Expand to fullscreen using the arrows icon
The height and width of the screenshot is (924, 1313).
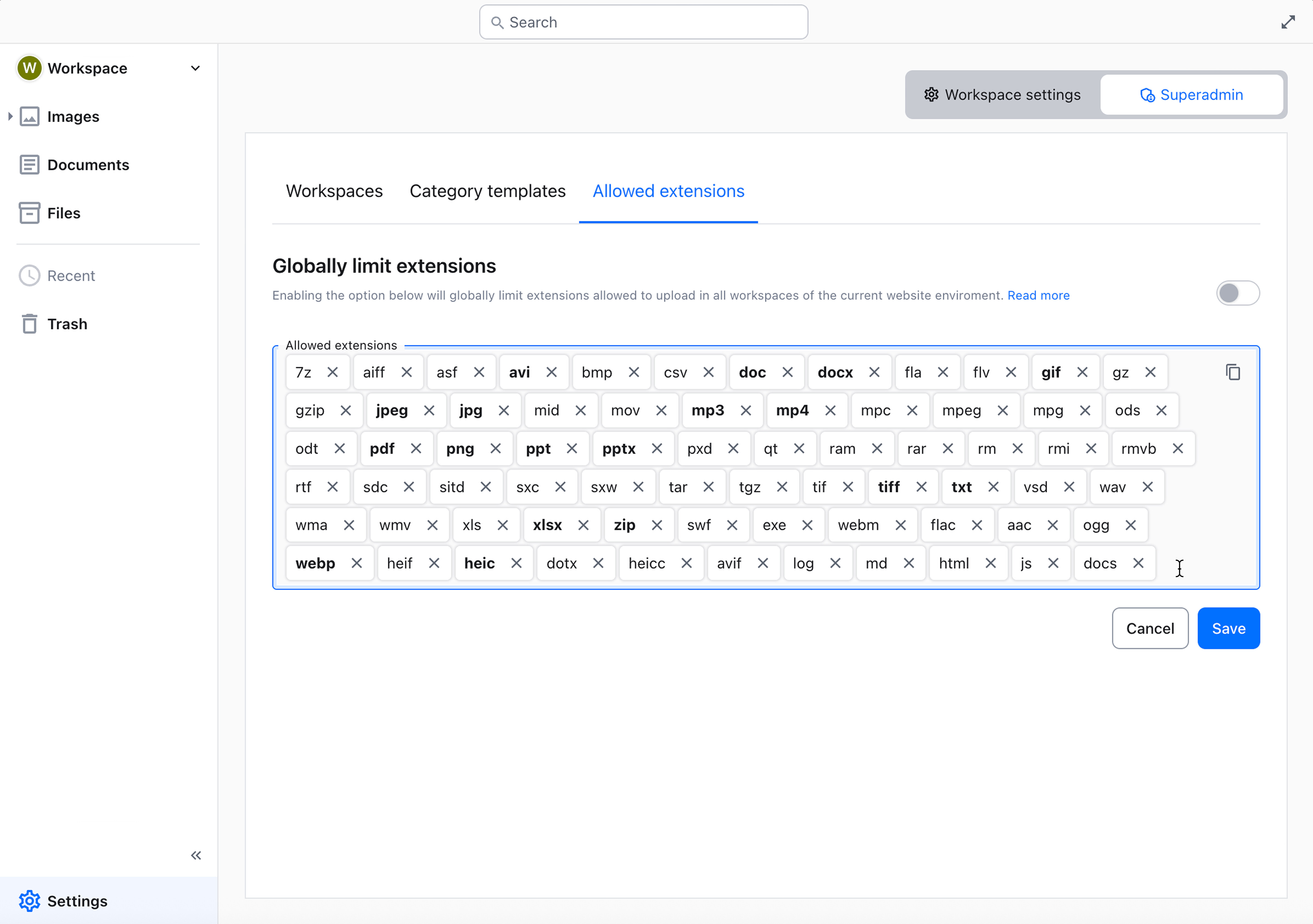pos(1288,22)
